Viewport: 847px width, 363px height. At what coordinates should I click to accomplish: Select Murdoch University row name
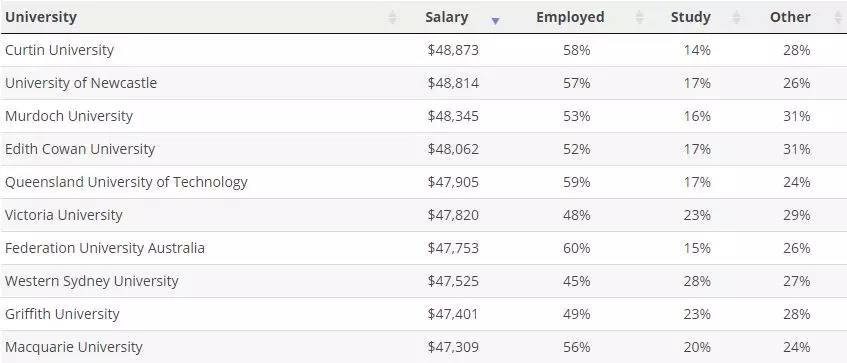(69, 116)
